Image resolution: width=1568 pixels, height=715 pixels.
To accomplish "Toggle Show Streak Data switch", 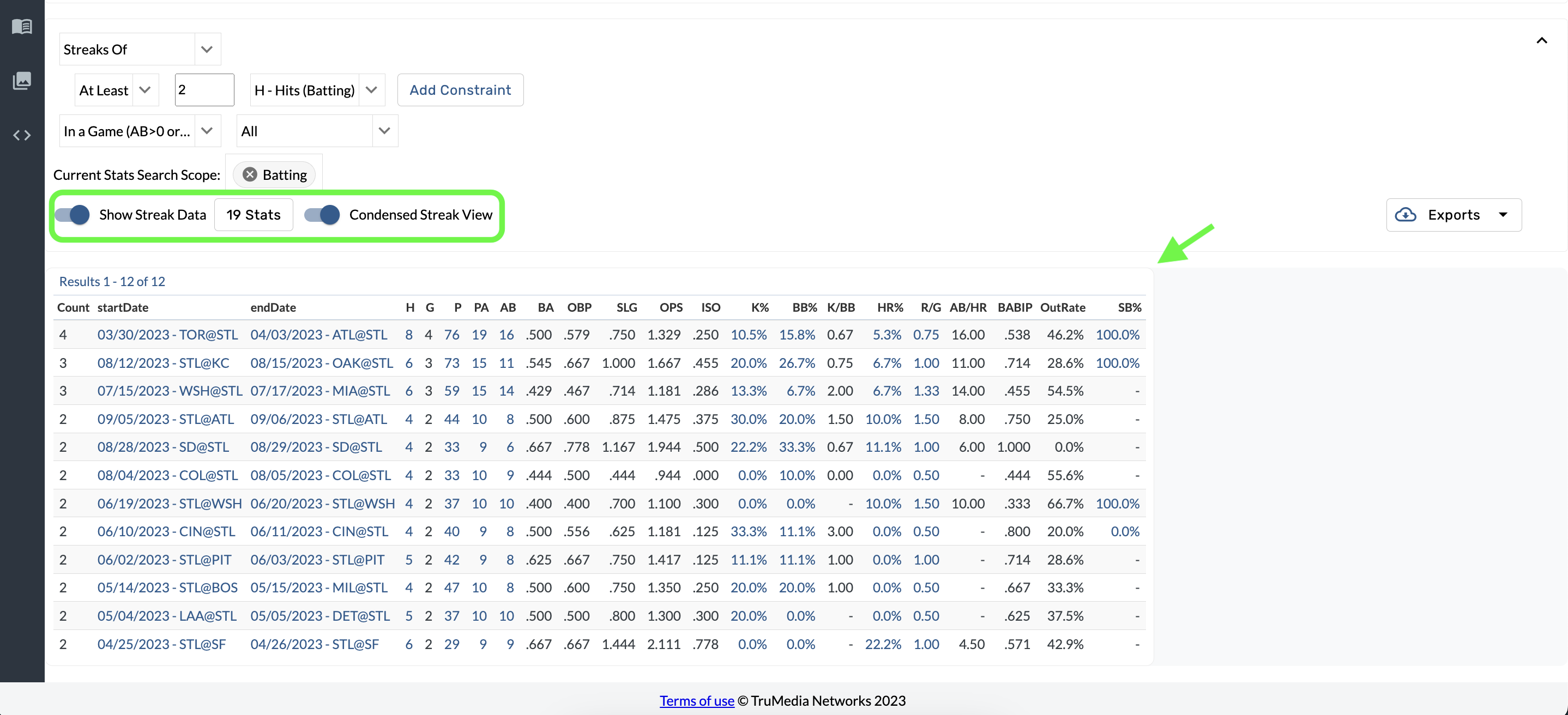I will [x=73, y=215].
